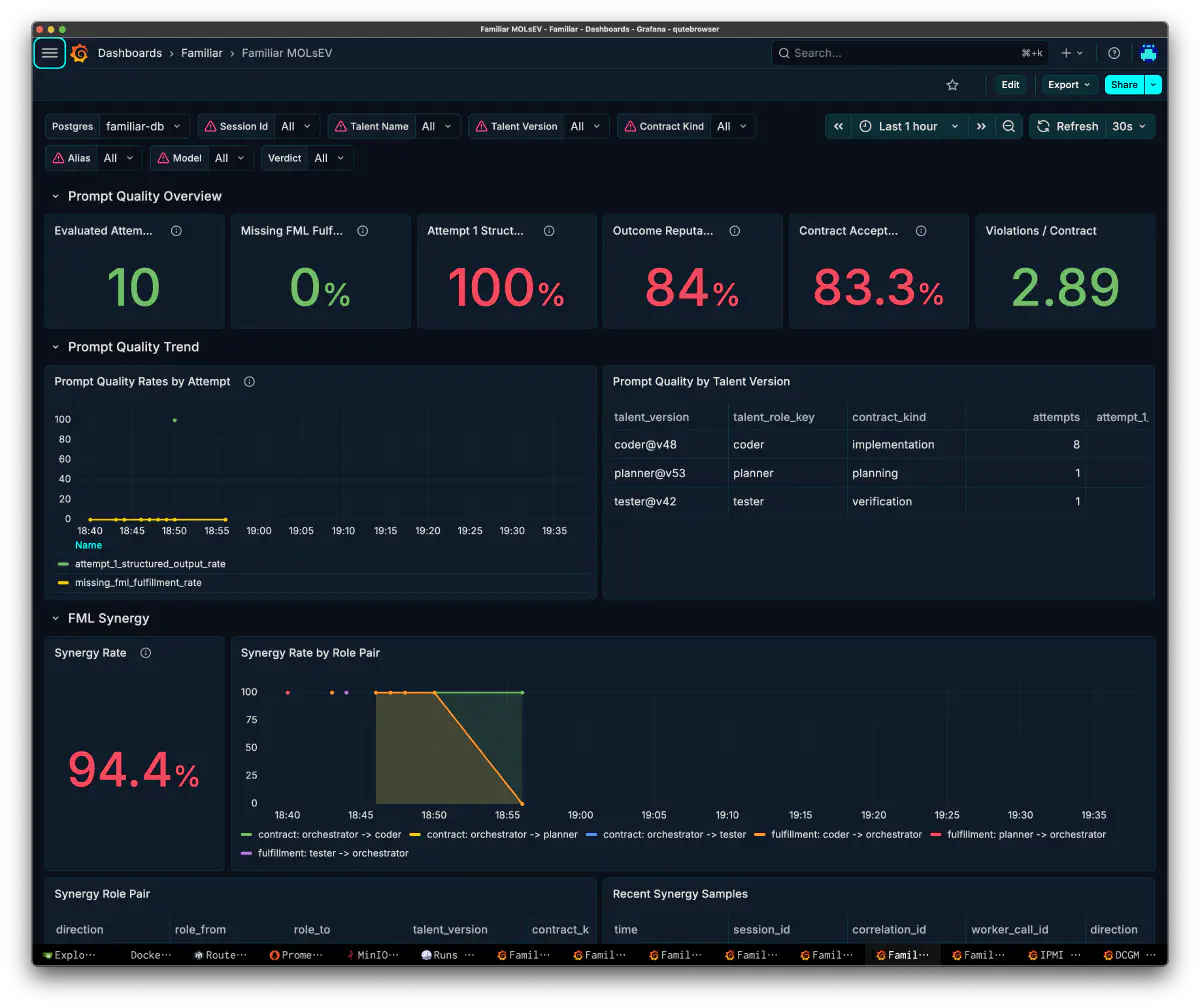Image resolution: width=1200 pixels, height=1008 pixels.
Task: Go to Familiar folder breadcrumb
Action: 202,53
